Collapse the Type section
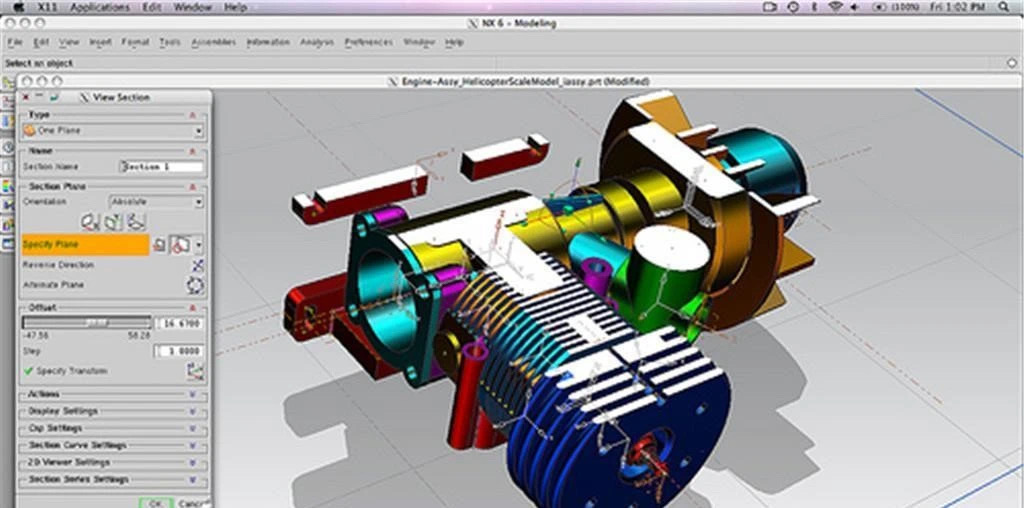Image resolution: width=1024 pixels, height=508 pixels. pyautogui.click(x=193, y=115)
